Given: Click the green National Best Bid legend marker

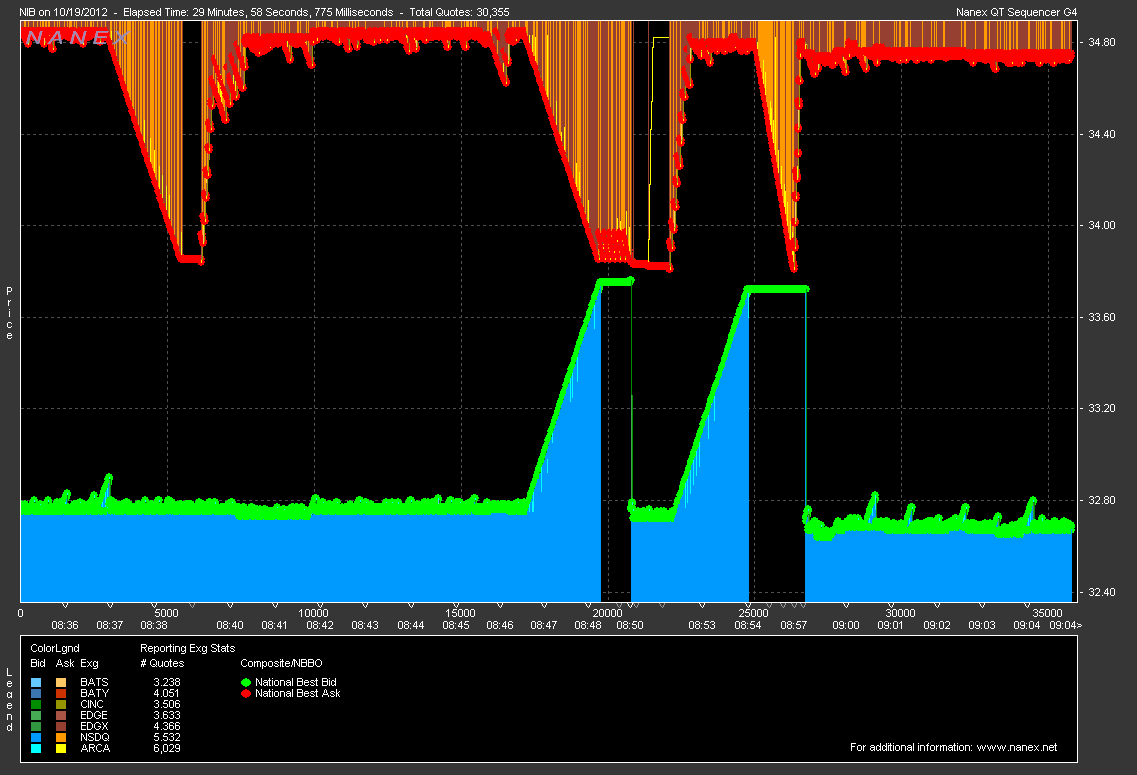Looking at the screenshot, I should (x=246, y=682).
